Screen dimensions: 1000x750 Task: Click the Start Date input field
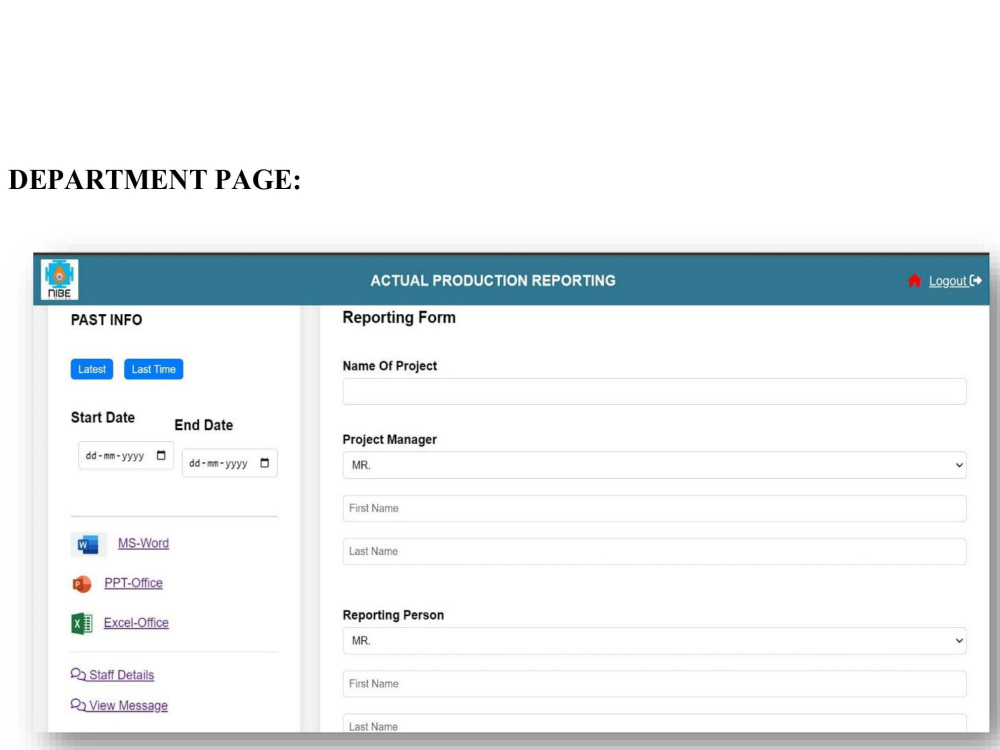126,455
